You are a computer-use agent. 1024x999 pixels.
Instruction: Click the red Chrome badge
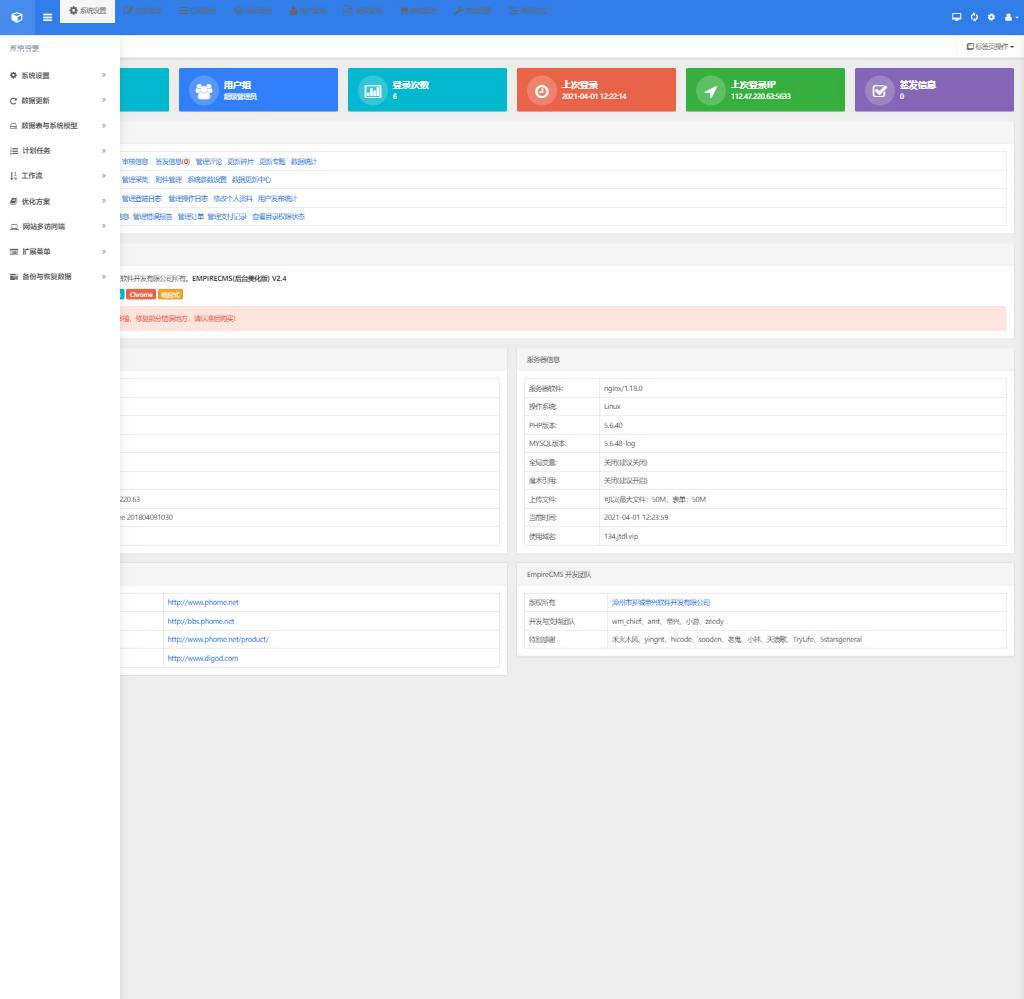click(x=141, y=295)
